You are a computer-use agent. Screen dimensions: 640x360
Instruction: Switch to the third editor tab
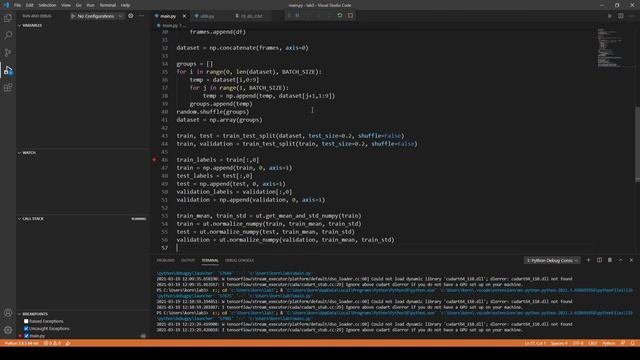pos(251,16)
